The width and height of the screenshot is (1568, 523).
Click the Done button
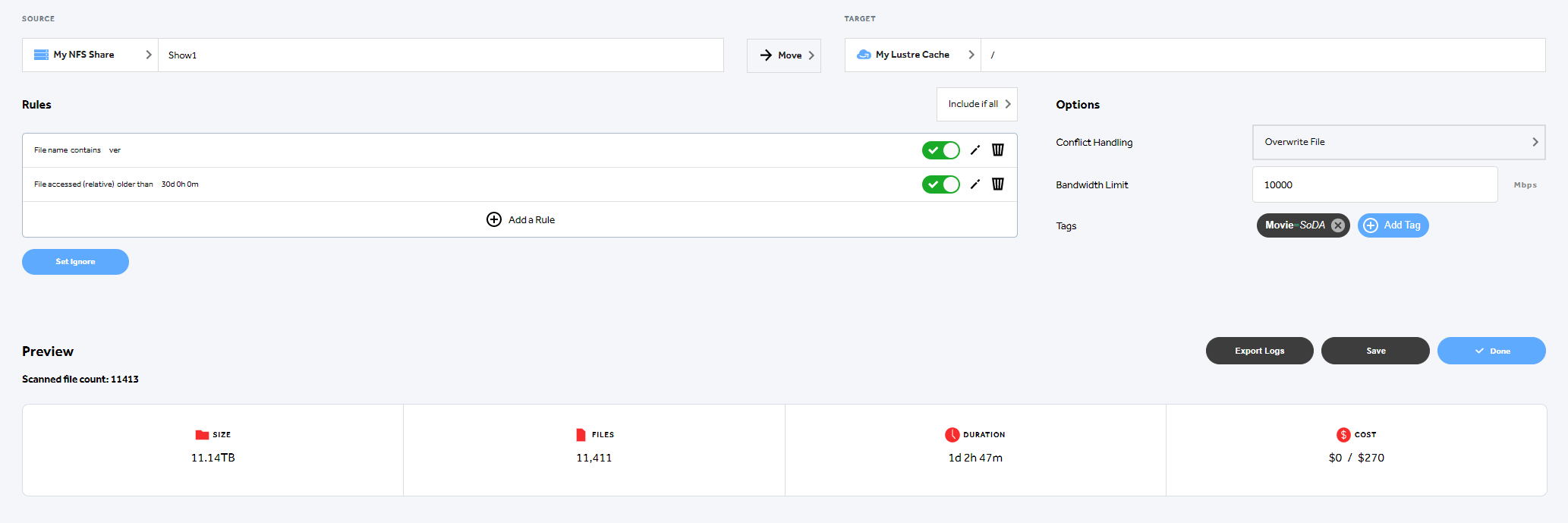click(x=1491, y=351)
